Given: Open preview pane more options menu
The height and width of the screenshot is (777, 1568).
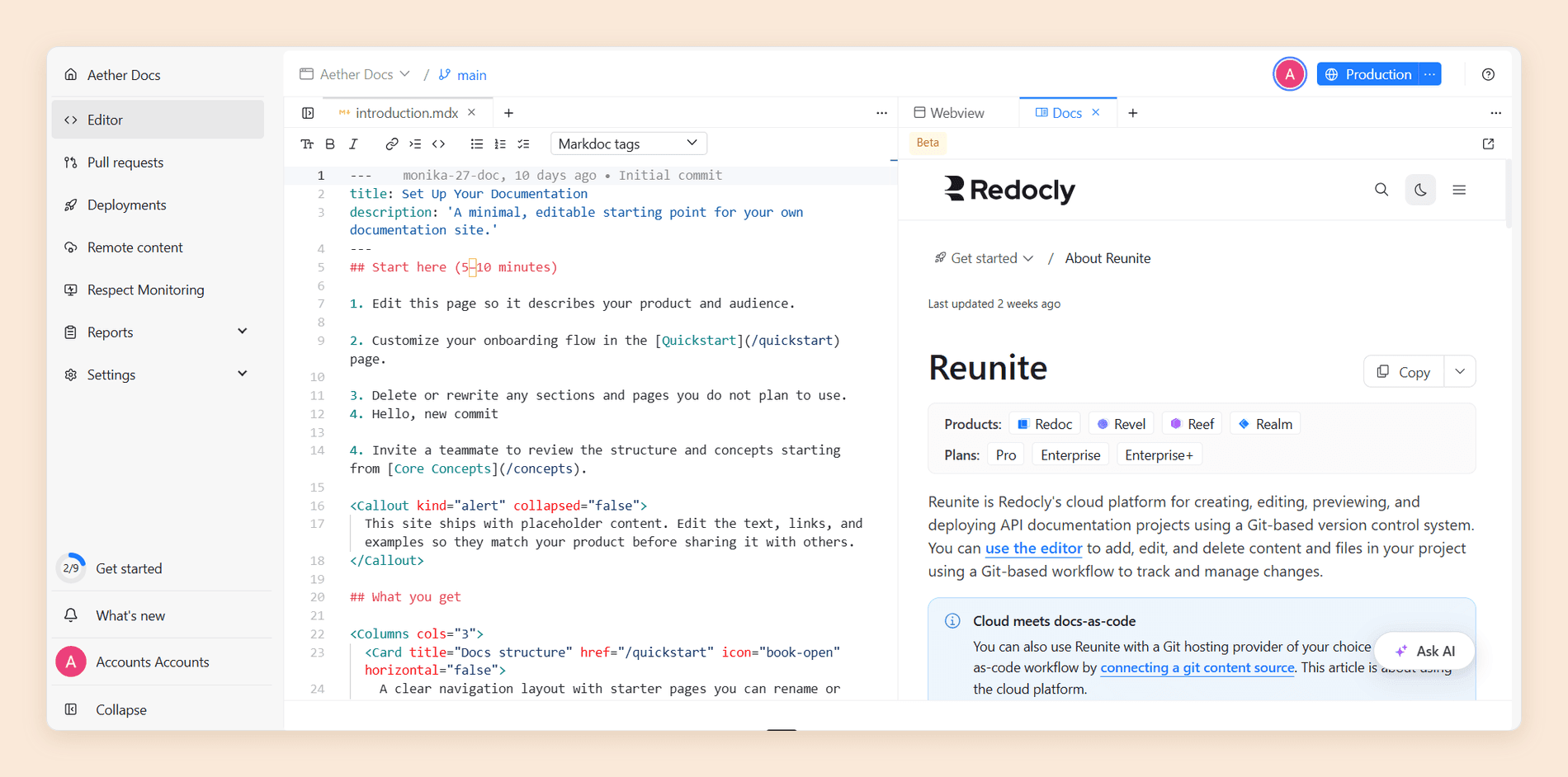Looking at the screenshot, I should click(1495, 113).
